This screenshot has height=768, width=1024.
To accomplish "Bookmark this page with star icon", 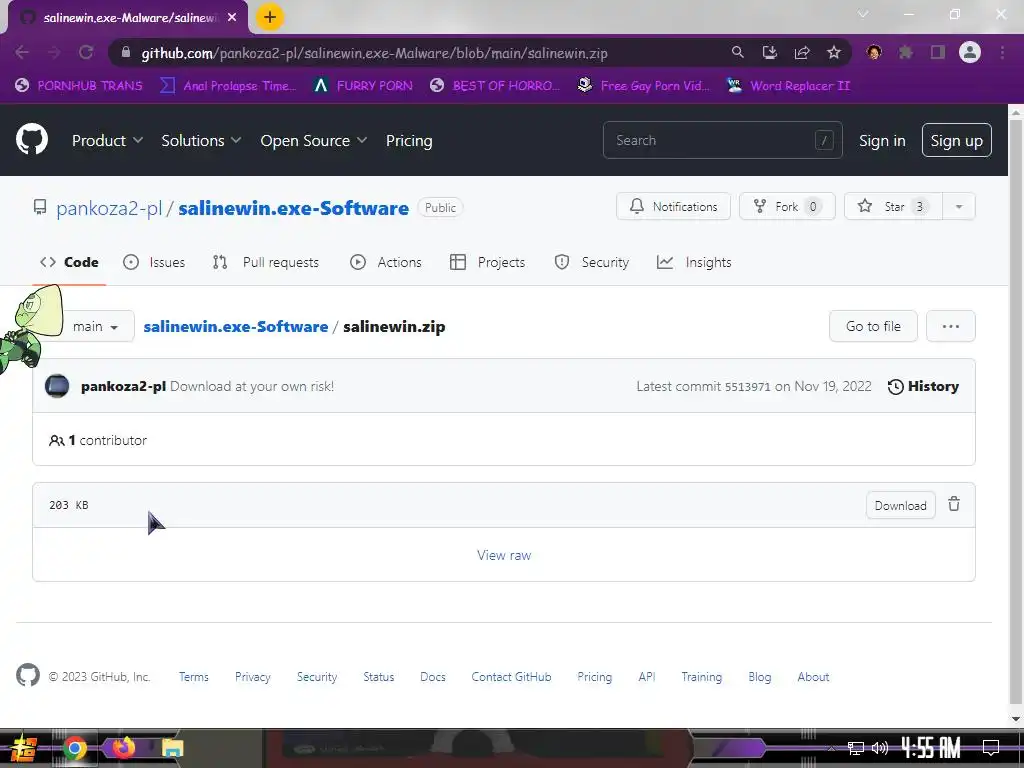I will coord(834,52).
